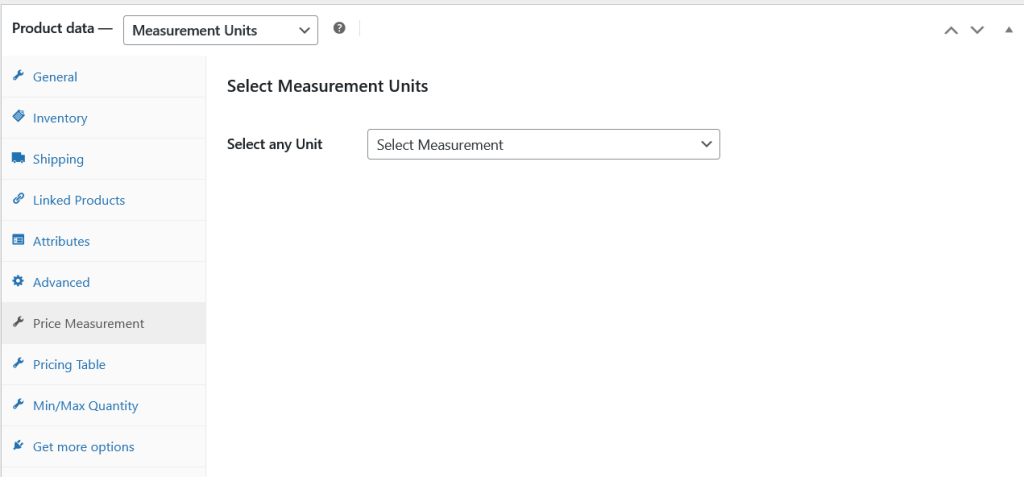Click the truck icon for Shipping

[x=18, y=158]
